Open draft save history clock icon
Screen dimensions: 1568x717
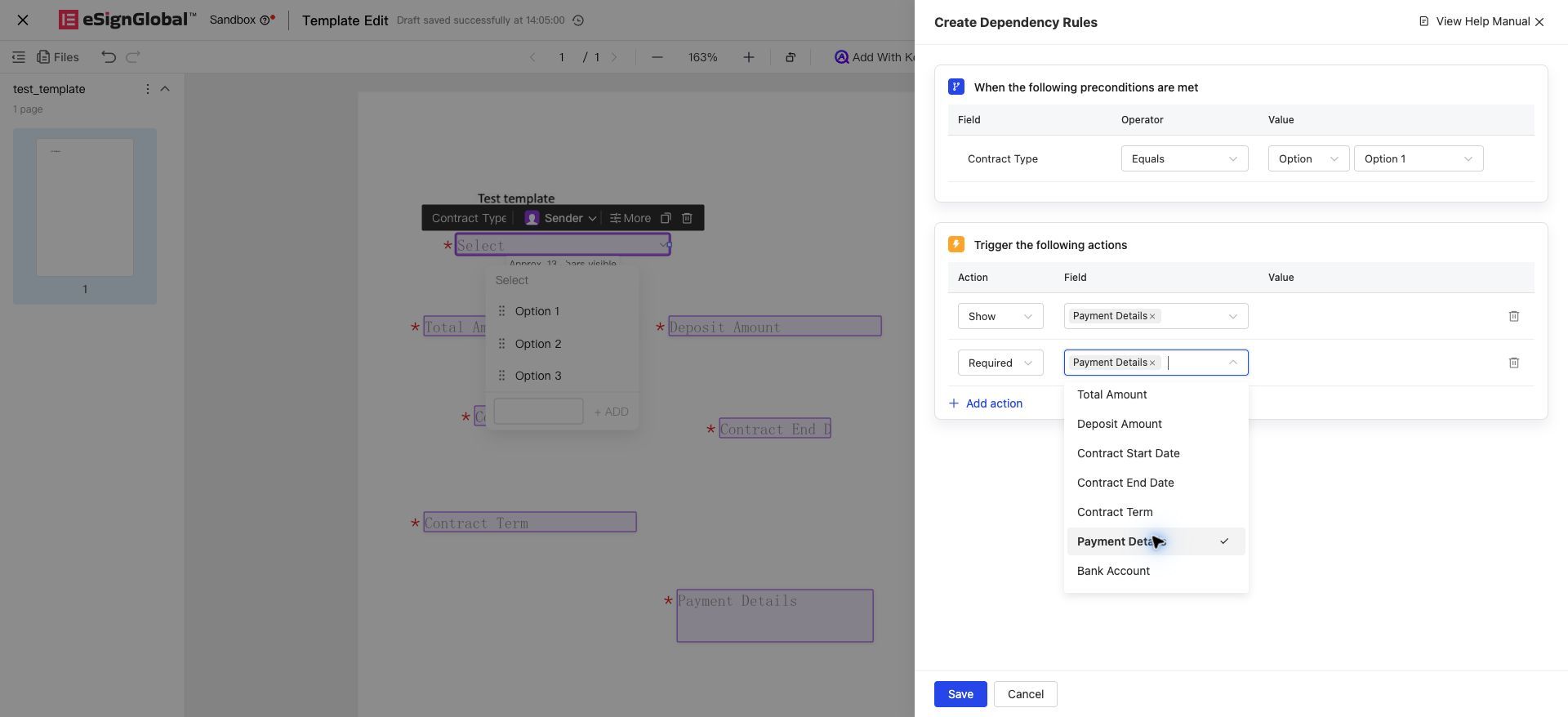click(x=578, y=20)
